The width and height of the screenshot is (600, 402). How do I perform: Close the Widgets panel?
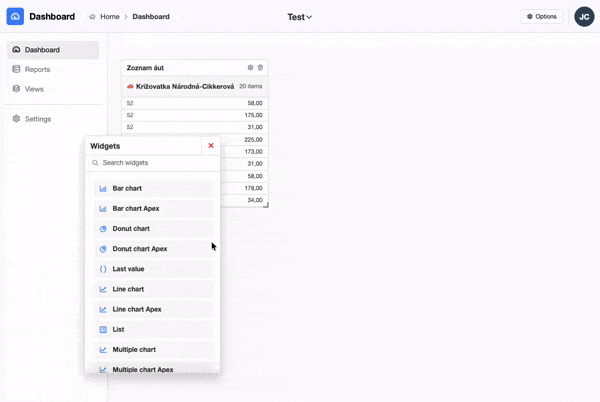211,146
